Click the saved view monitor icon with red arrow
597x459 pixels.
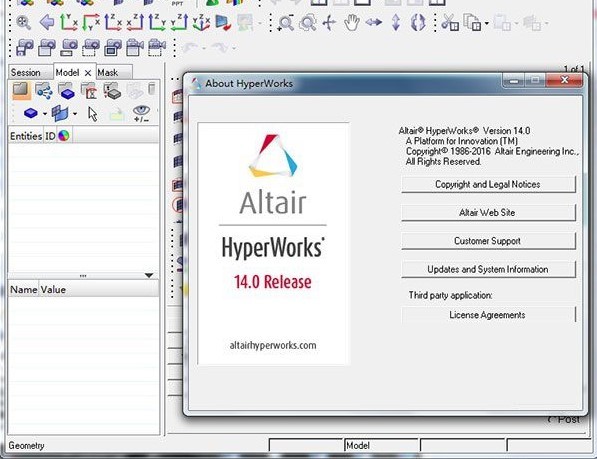point(223,23)
